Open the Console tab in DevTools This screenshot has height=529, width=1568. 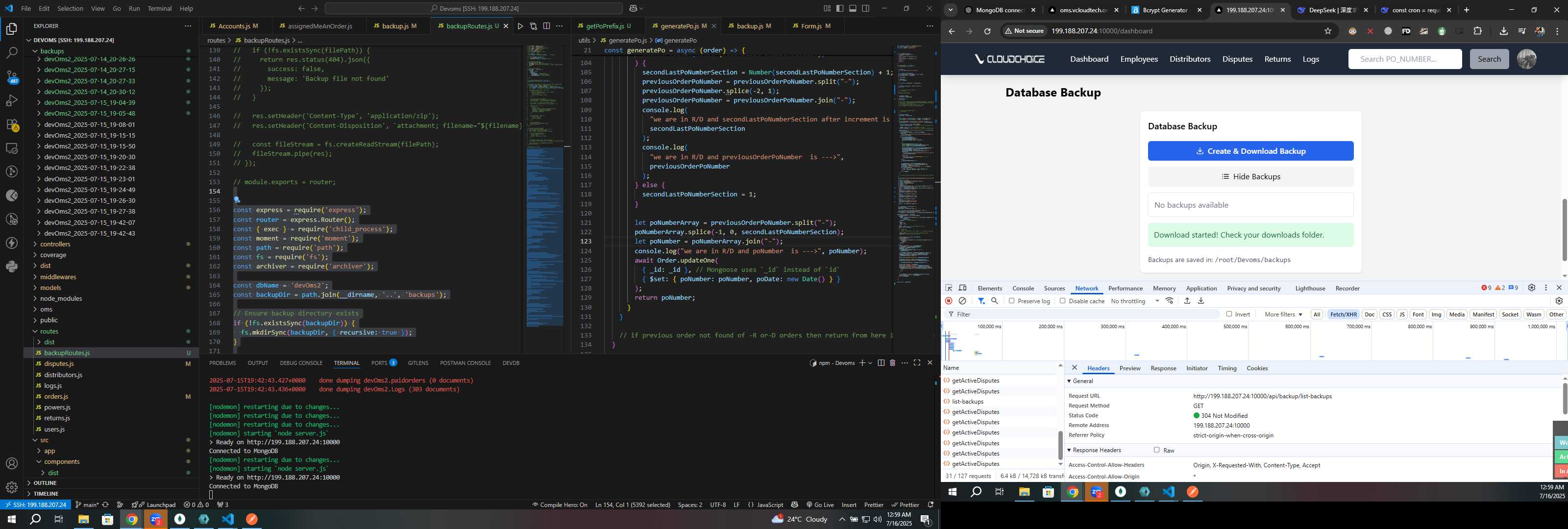tap(1023, 289)
